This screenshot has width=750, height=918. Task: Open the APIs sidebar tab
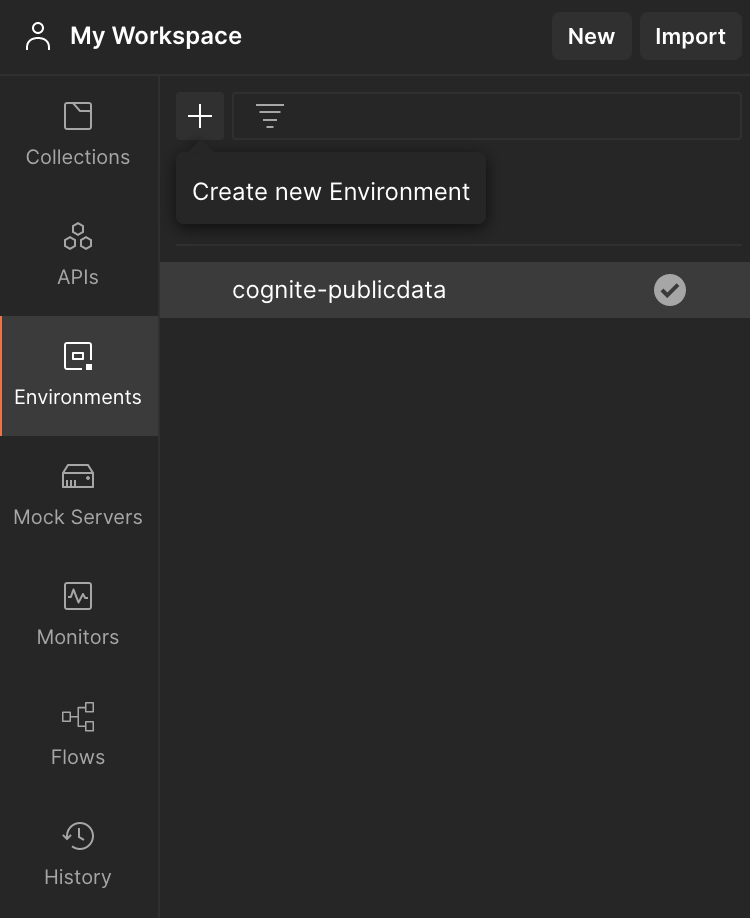coord(78,256)
